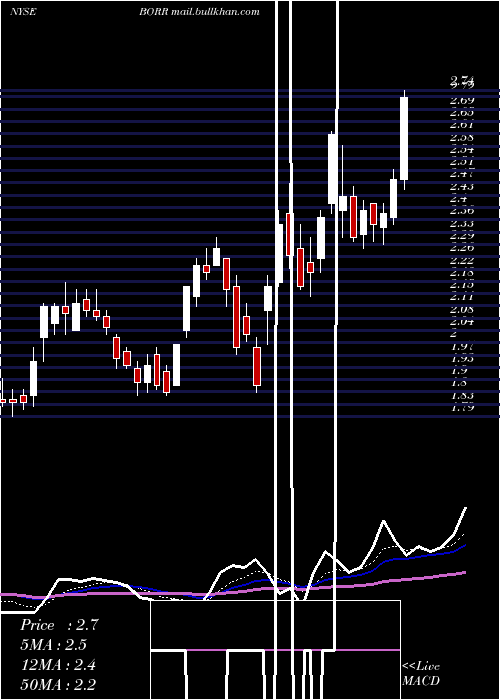Viewport: 500px width, 700px height.
Task: Click the 1.79 price axis label
Action: (462, 407)
